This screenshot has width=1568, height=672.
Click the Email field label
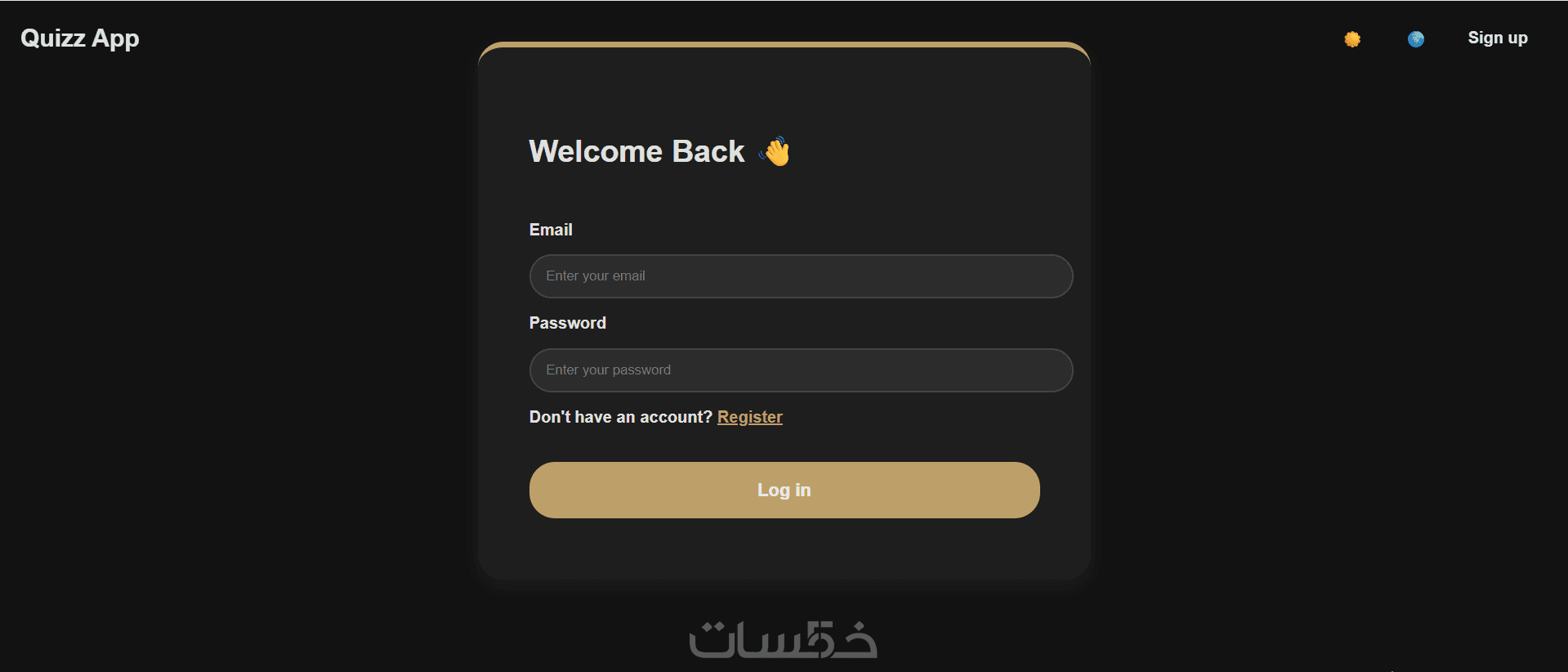[551, 230]
